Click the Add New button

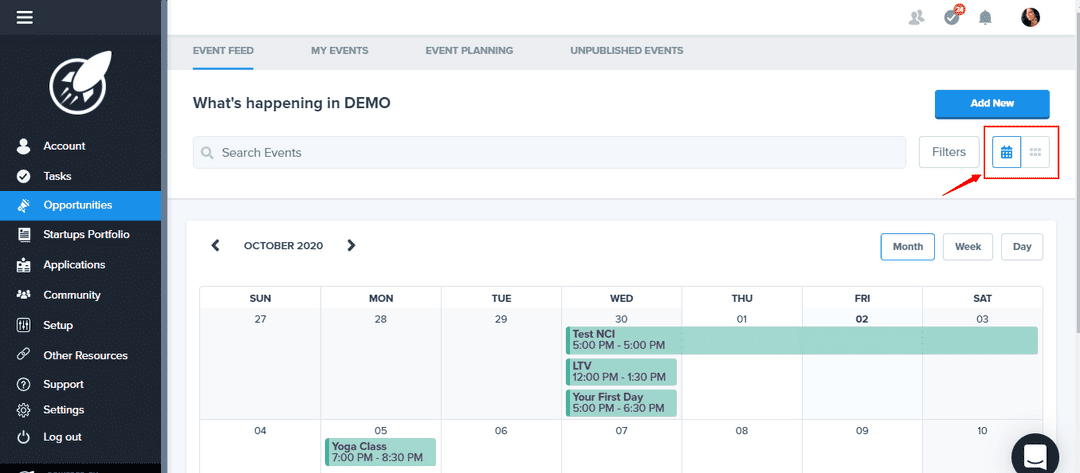point(991,104)
